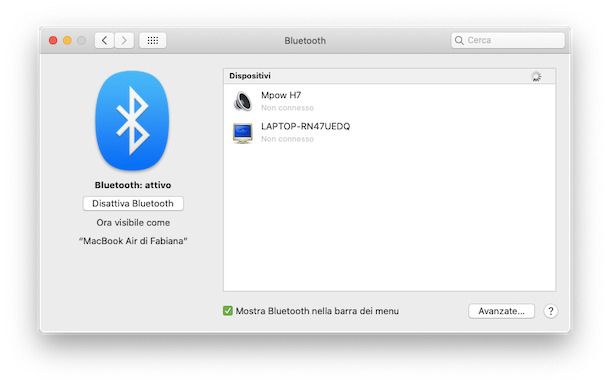Select the Mpow H7 speaker icon
The image size is (610, 385).
pyautogui.click(x=243, y=101)
